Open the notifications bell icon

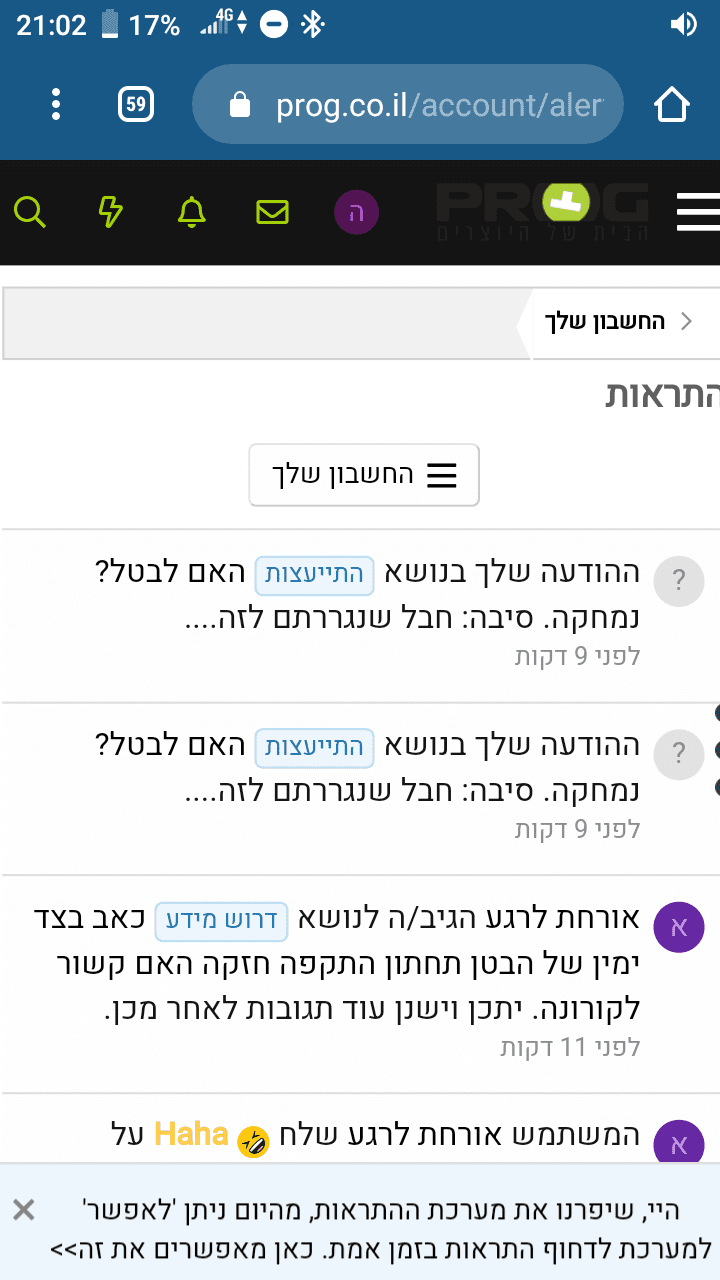(191, 211)
